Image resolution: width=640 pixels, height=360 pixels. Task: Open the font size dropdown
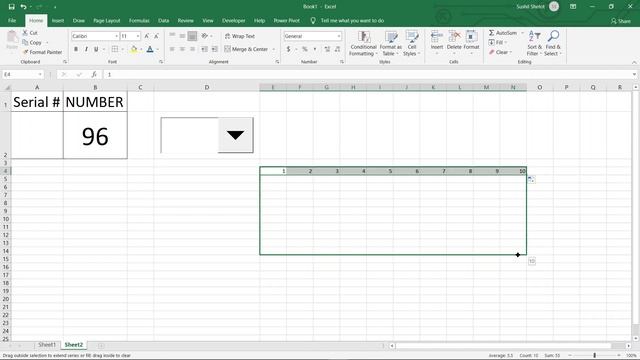click(138, 36)
